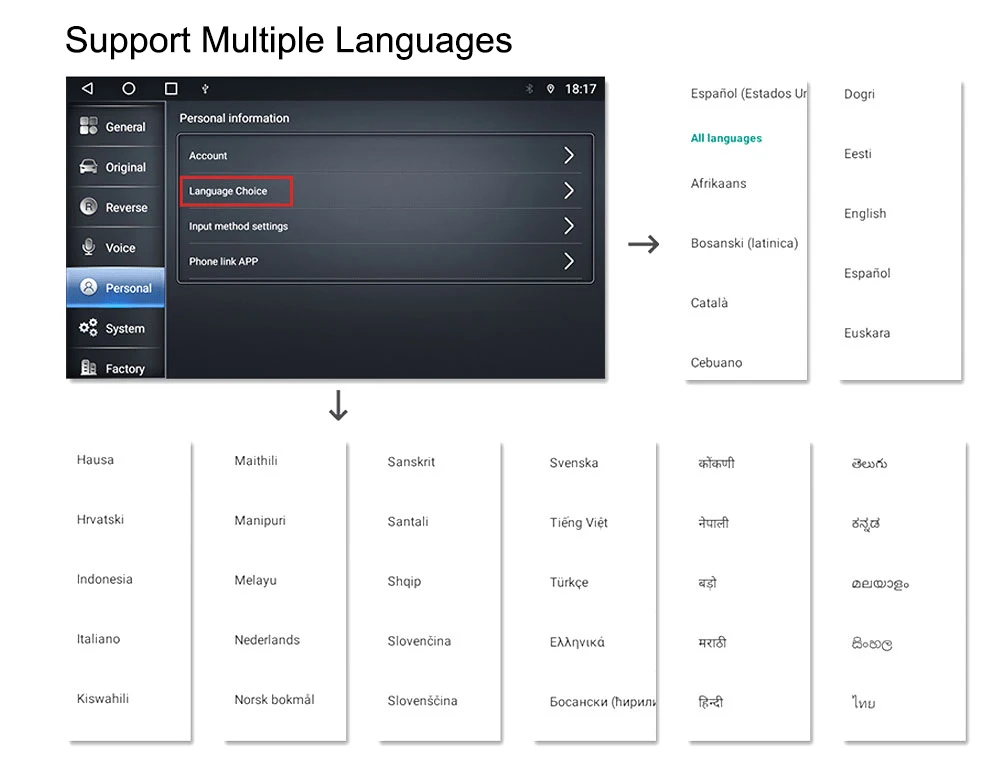
Task: Select Melayu language
Action: (x=255, y=580)
